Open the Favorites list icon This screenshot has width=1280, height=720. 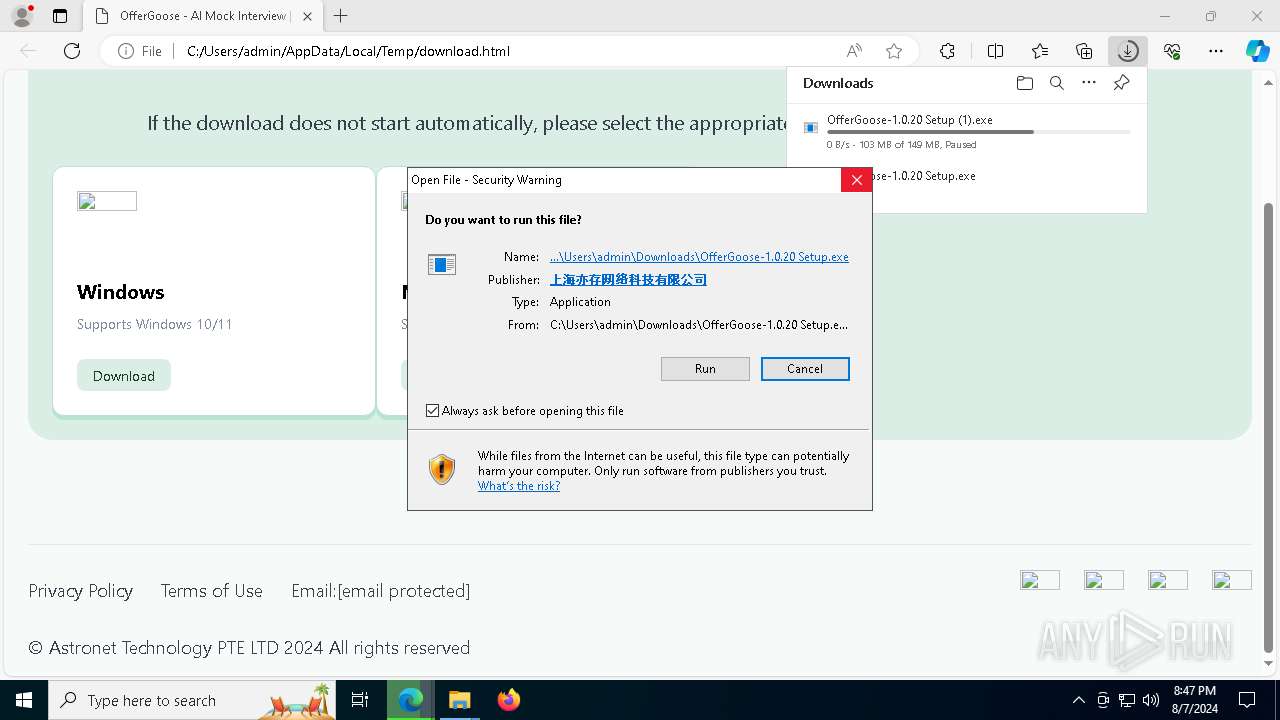[x=1040, y=51]
